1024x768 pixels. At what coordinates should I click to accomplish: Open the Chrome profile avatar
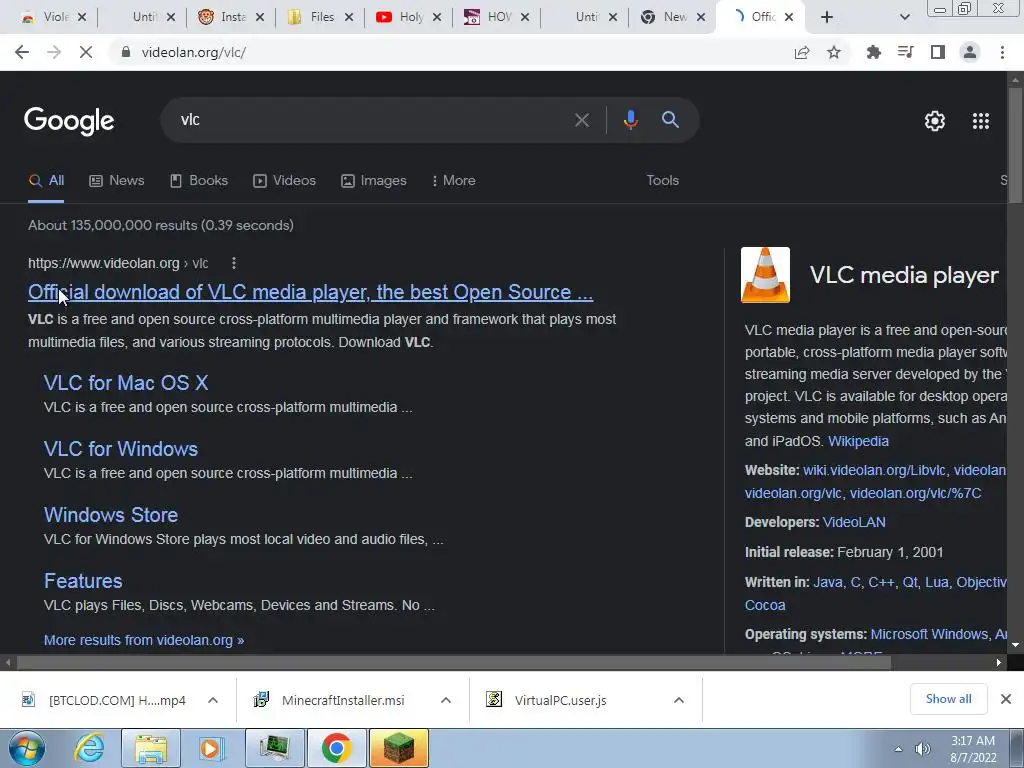point(970,52)
